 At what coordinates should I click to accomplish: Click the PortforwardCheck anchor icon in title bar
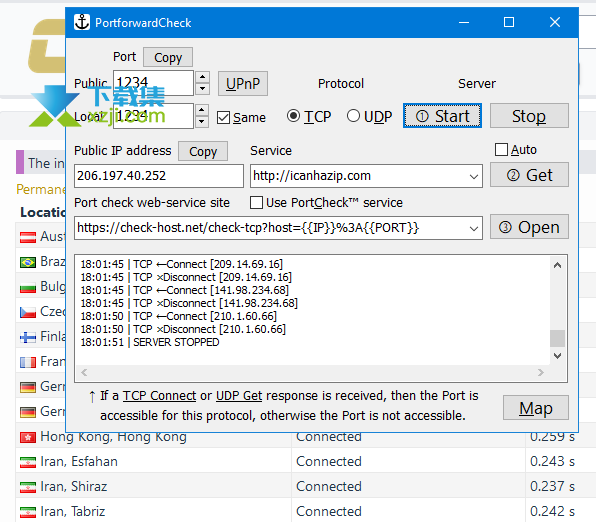[x=82, y=22]
